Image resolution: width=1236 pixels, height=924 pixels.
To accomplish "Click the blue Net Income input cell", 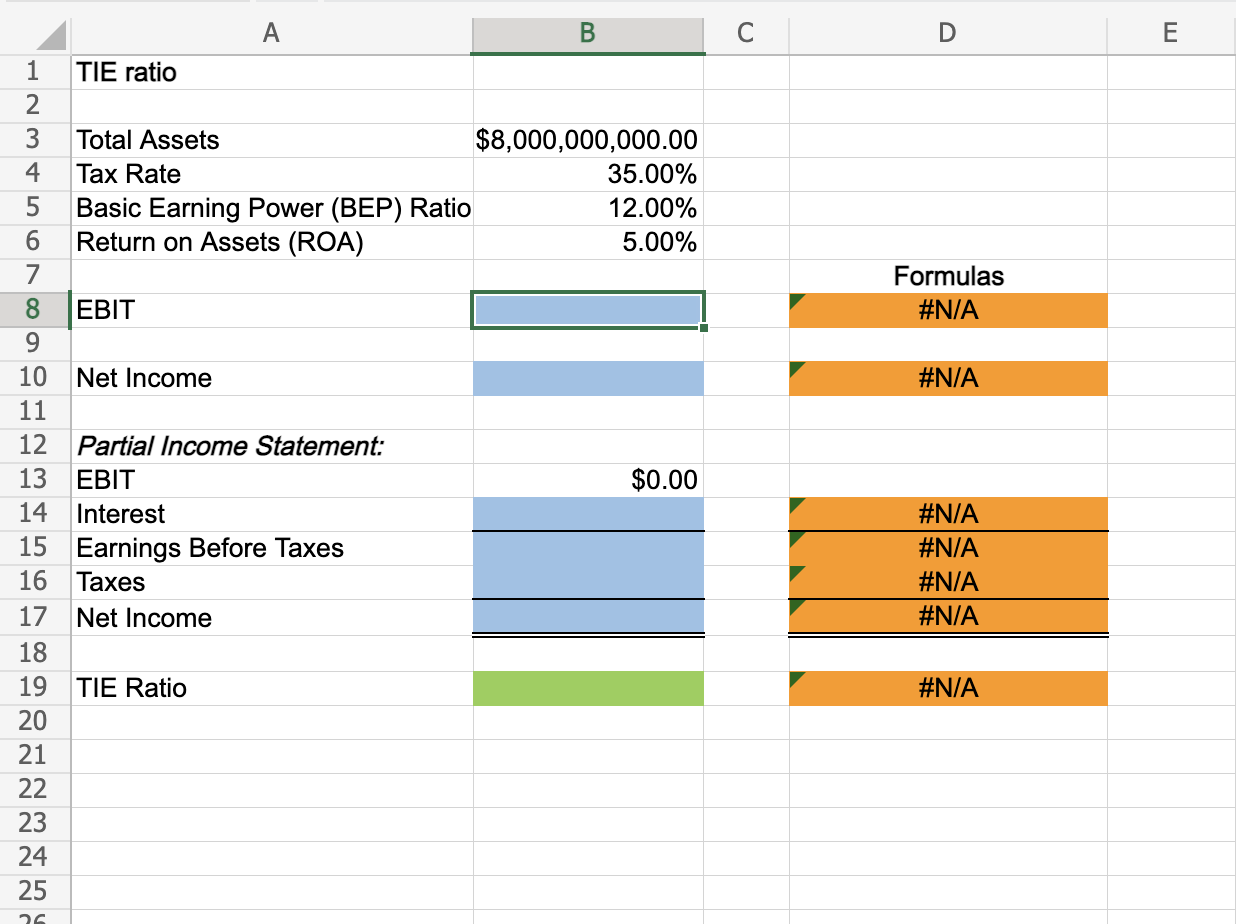I will pos(587,378).
